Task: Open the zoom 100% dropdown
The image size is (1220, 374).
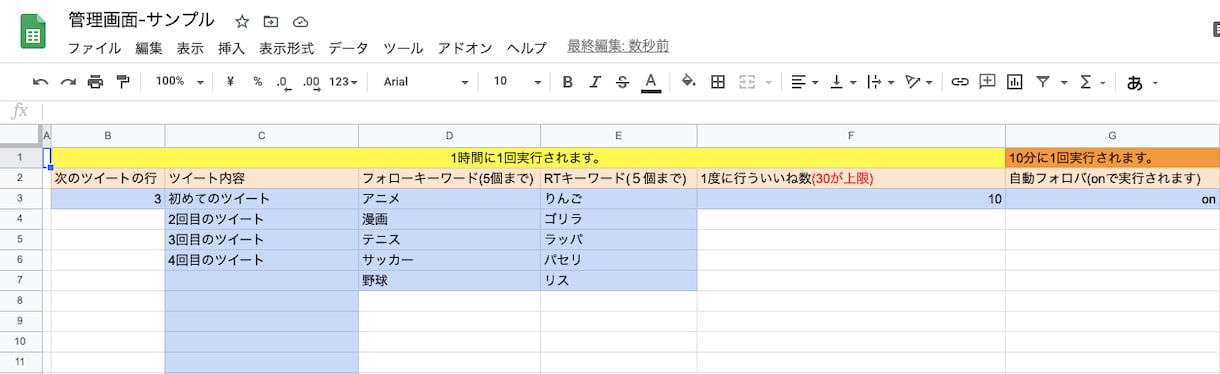Action: click(180, 82)
